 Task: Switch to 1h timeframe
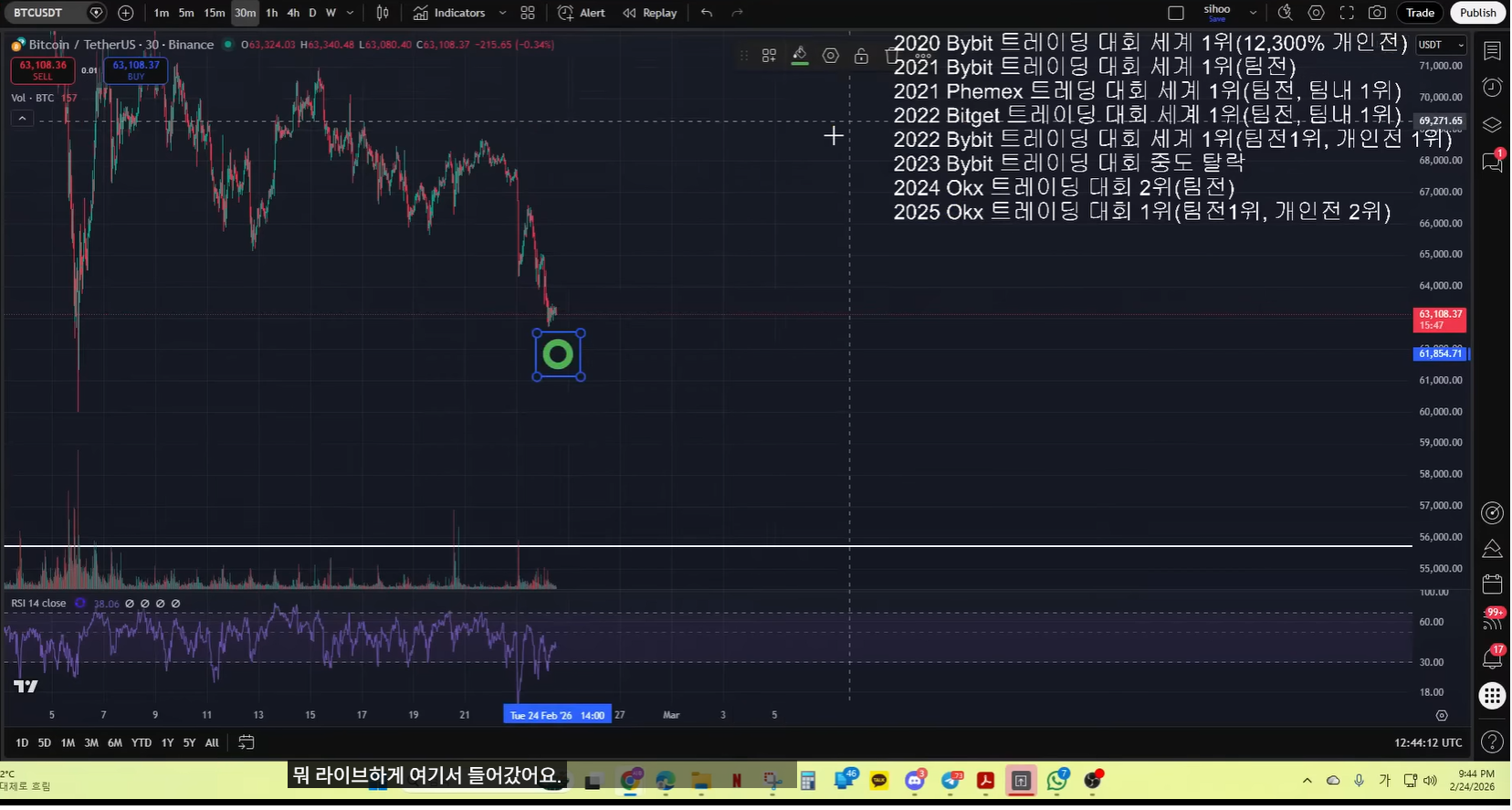pyautogui.click(x=271, y=13)
